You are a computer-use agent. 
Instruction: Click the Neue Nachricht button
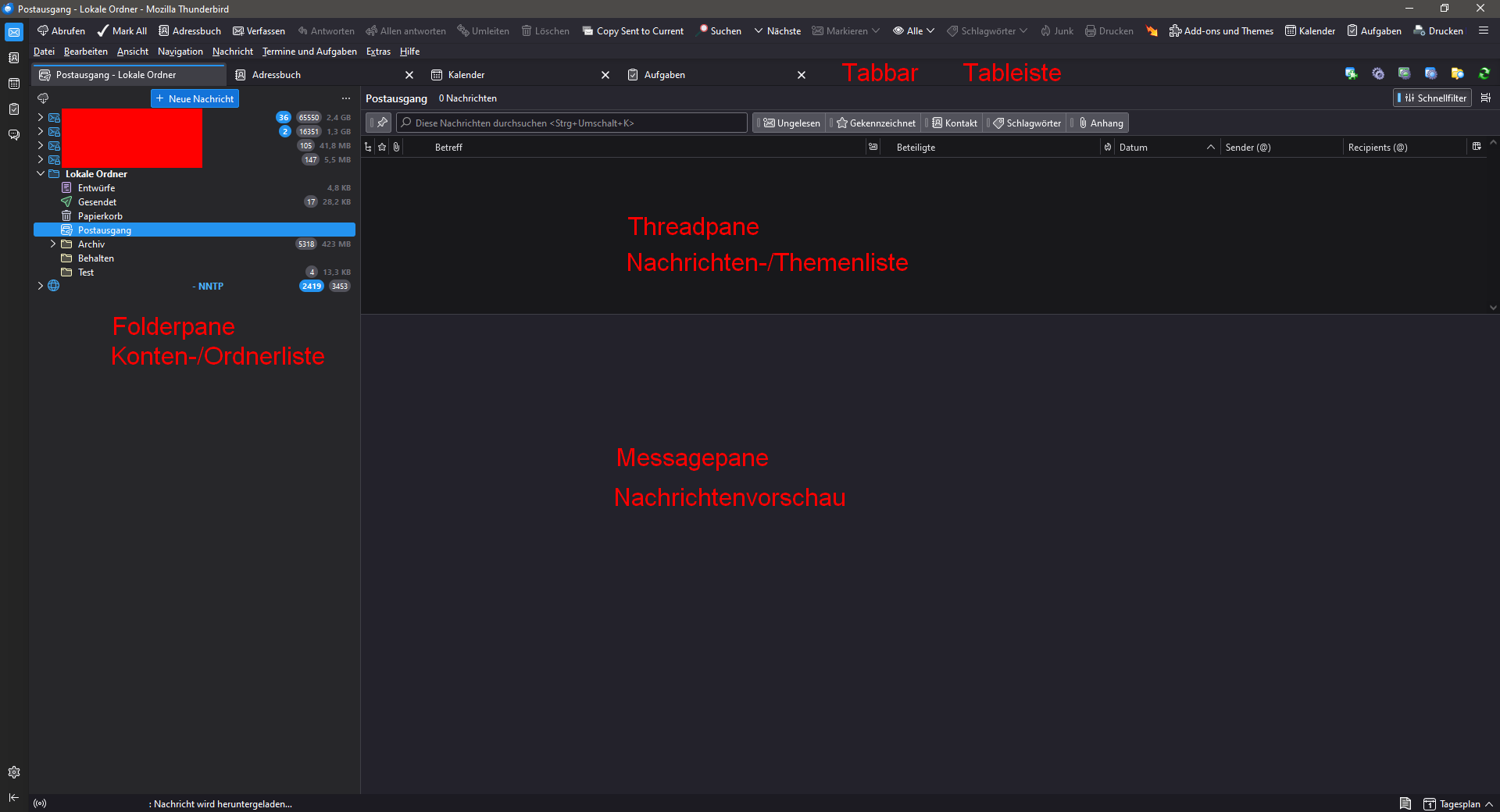pos(195,99)
